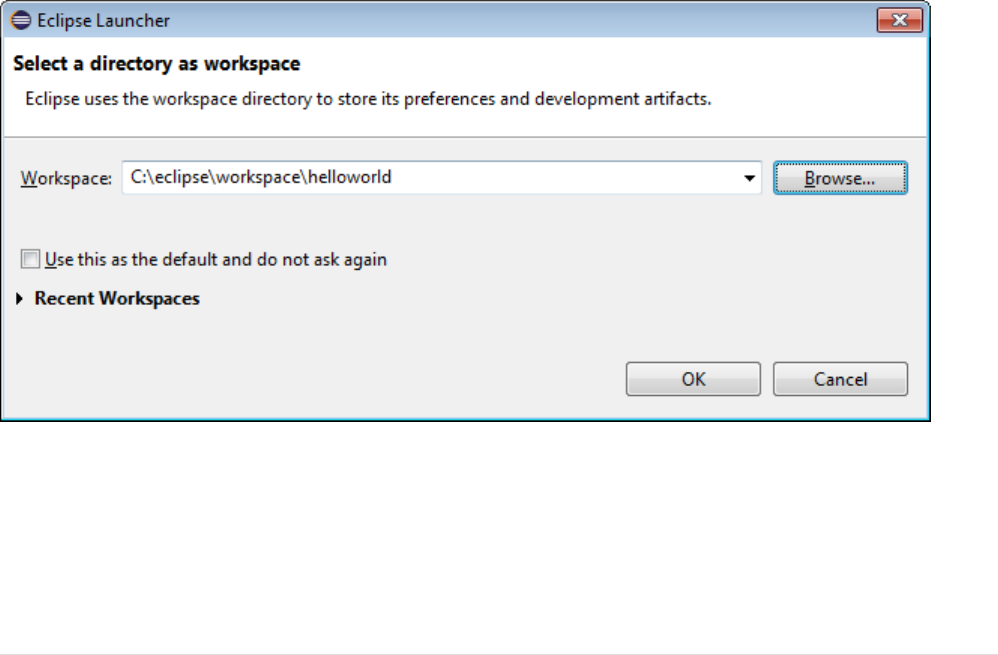Click the 'Recent Workspaces' label text
Screen dimensions: 998x655
[x=117, y=299]
